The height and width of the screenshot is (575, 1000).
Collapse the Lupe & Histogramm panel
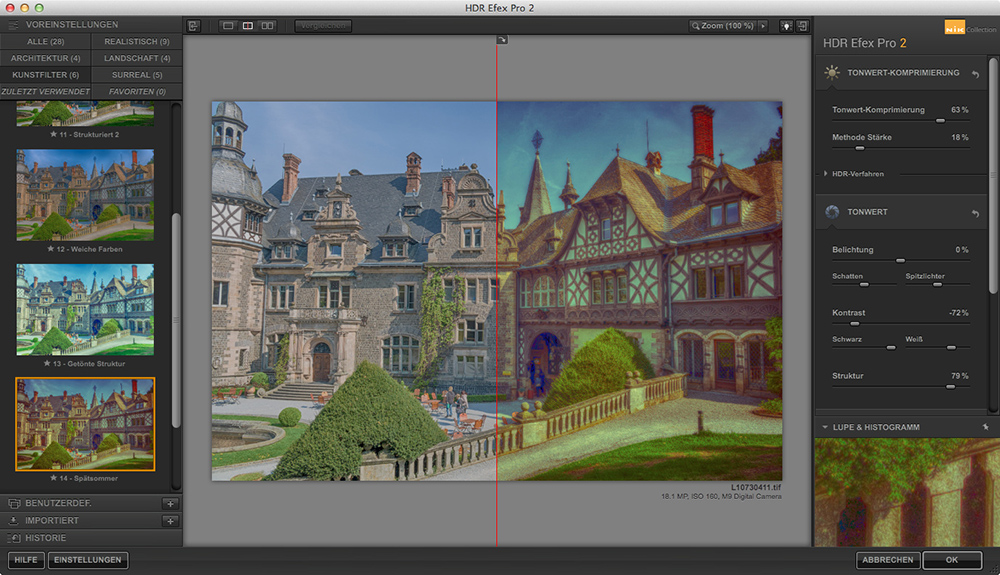[x=824, y=427]
